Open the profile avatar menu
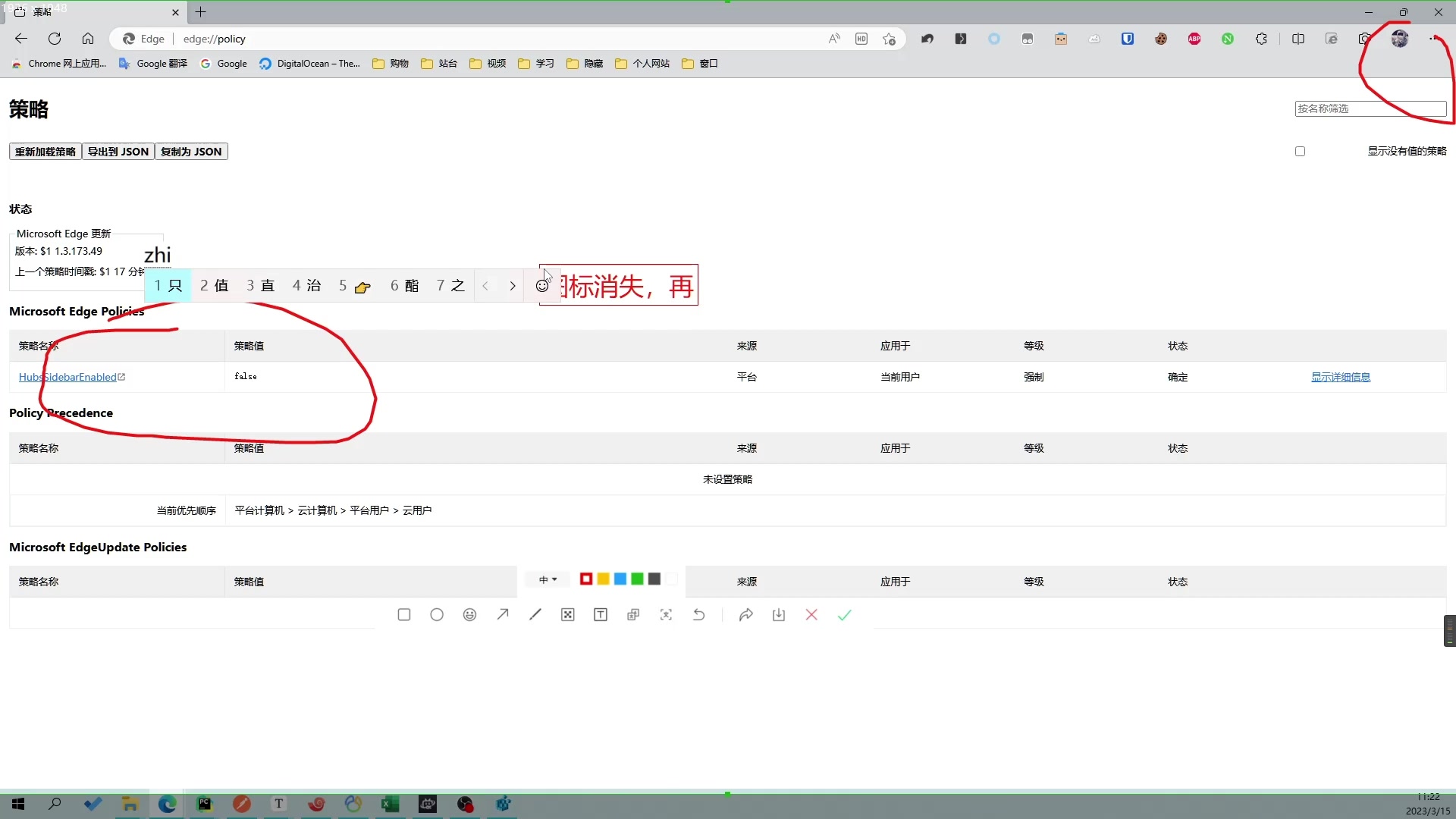1456x819 pixels. click(1400, 39)
